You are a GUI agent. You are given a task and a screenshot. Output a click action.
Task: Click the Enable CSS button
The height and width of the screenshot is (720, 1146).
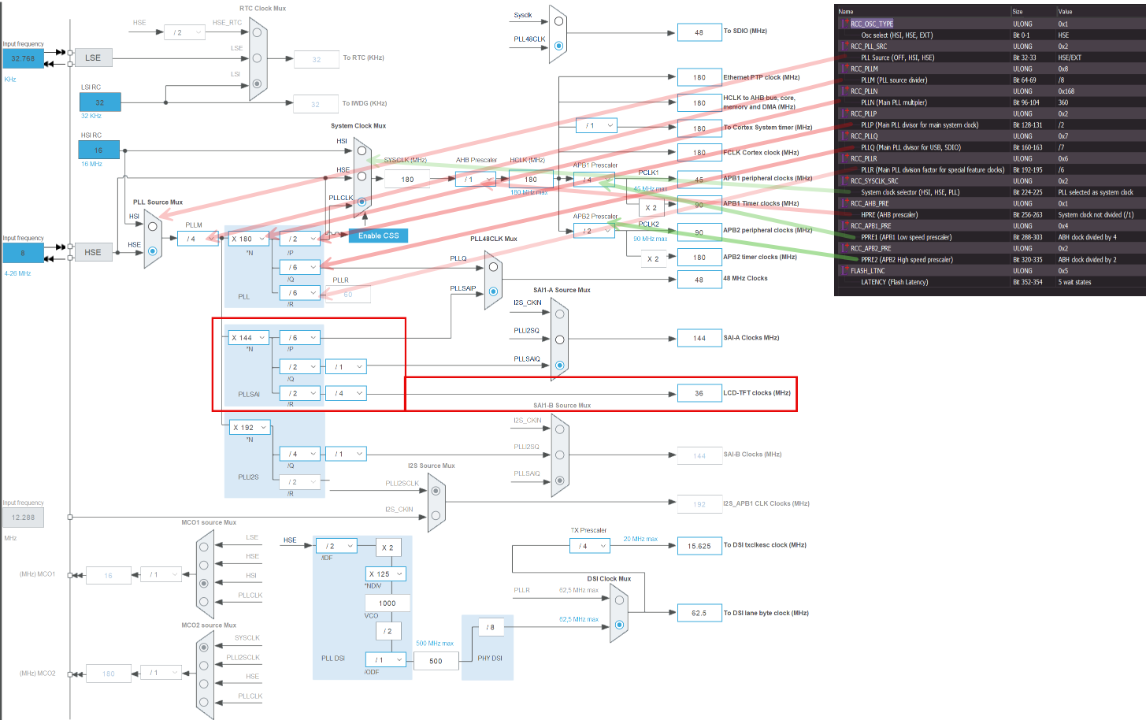(378, 234)
